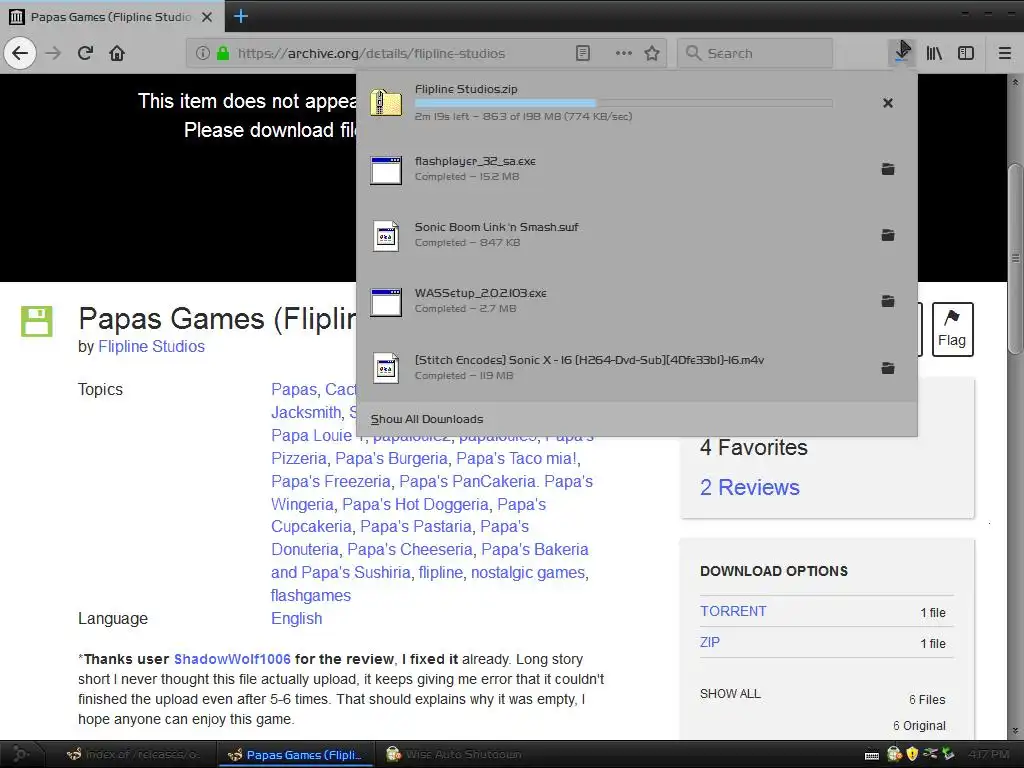
Task: Open the Papa's Burgeria topic link
Action: [x=391, y=458]
